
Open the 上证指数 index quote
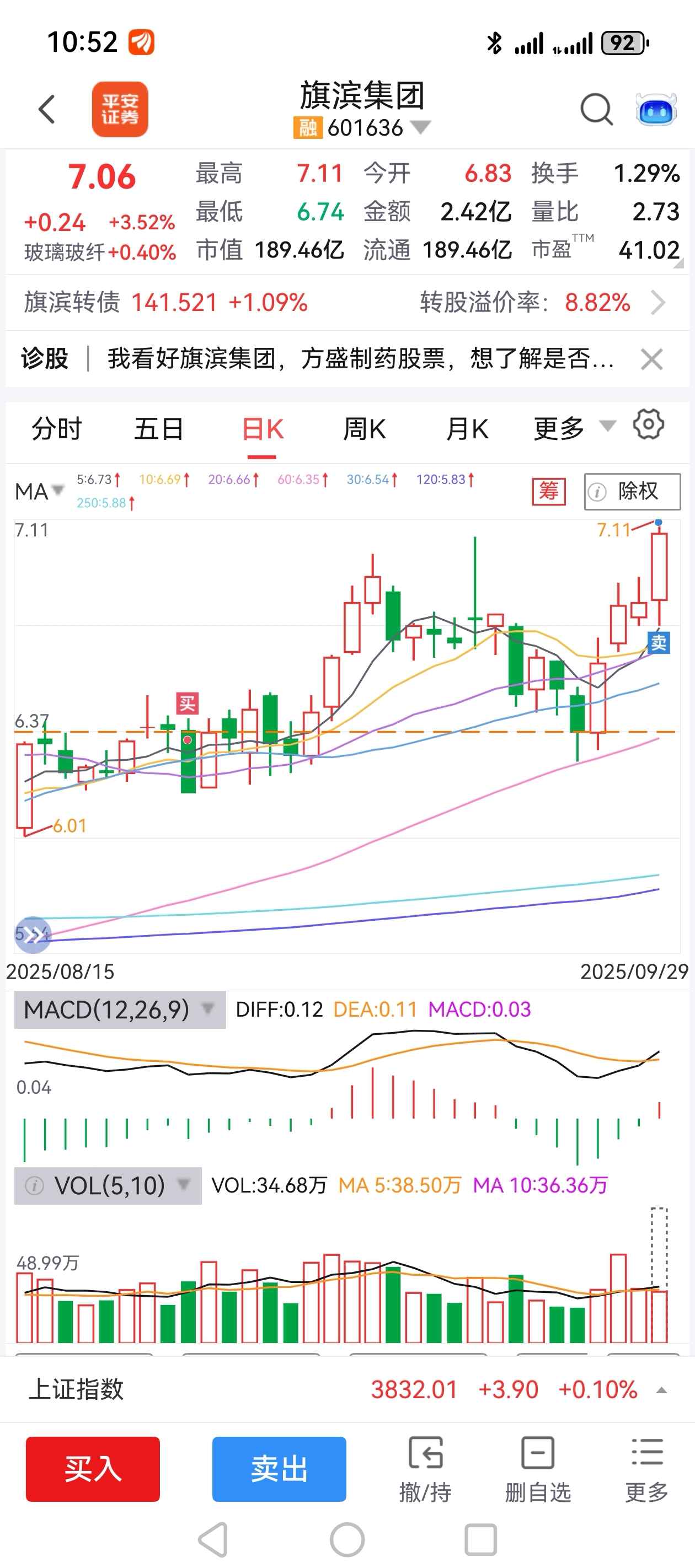[x=347, y=1390]
